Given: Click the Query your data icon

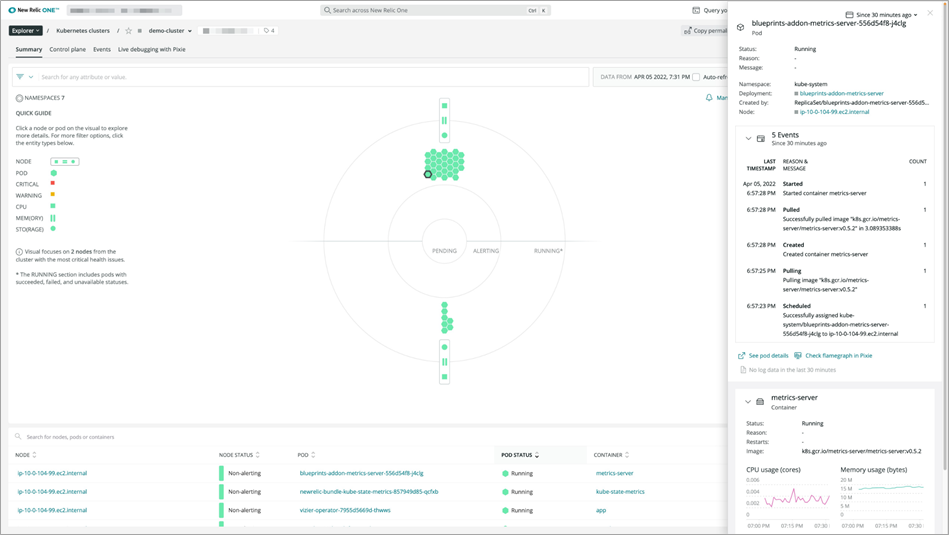Looking at the screenshot, I should tap(696, 10).
